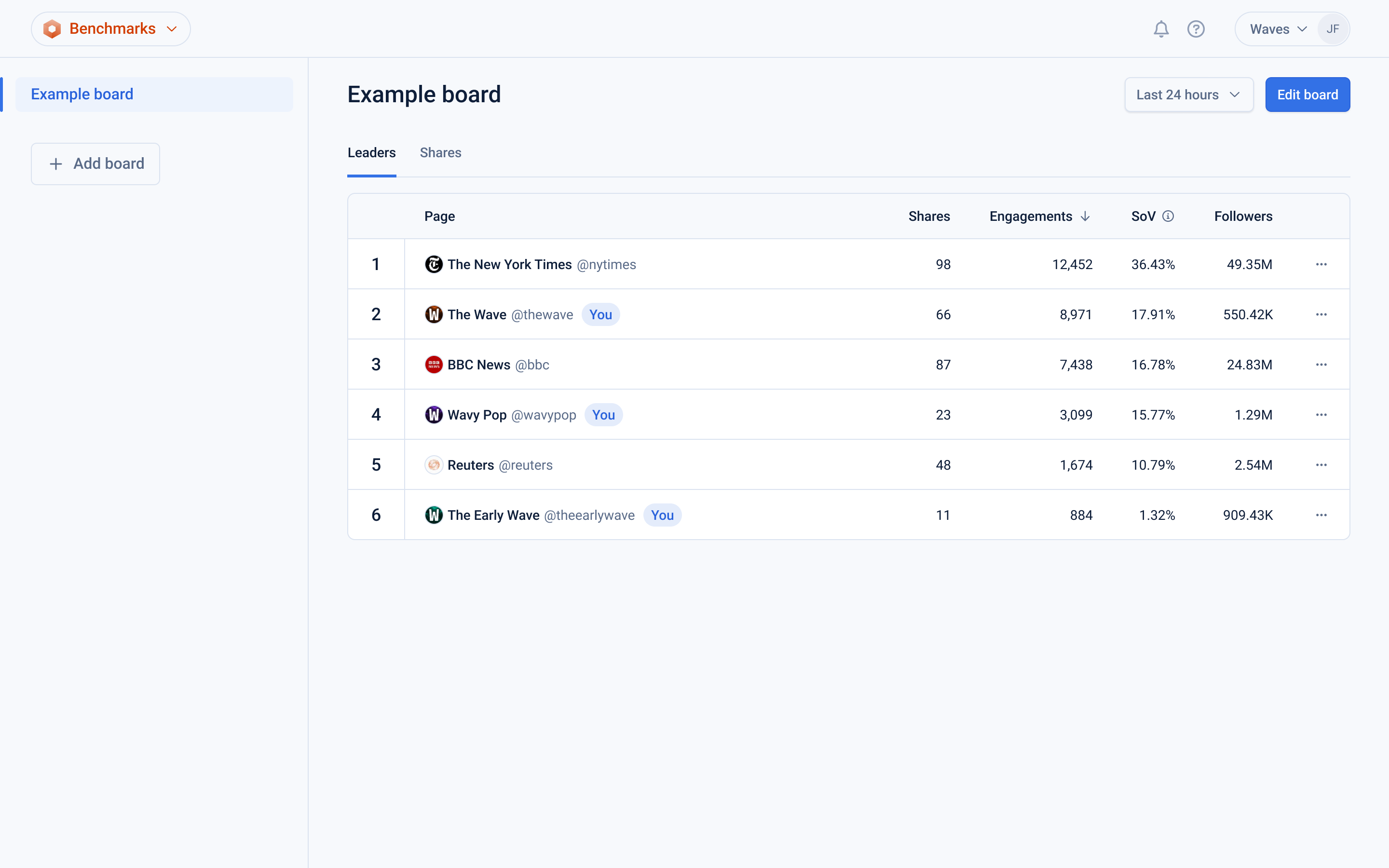Image resolution: width=1389 pixels, height=868 pixels.
Task: Click the 884 engagements value
Action: pyautogui.click(x=1081, y=515)
